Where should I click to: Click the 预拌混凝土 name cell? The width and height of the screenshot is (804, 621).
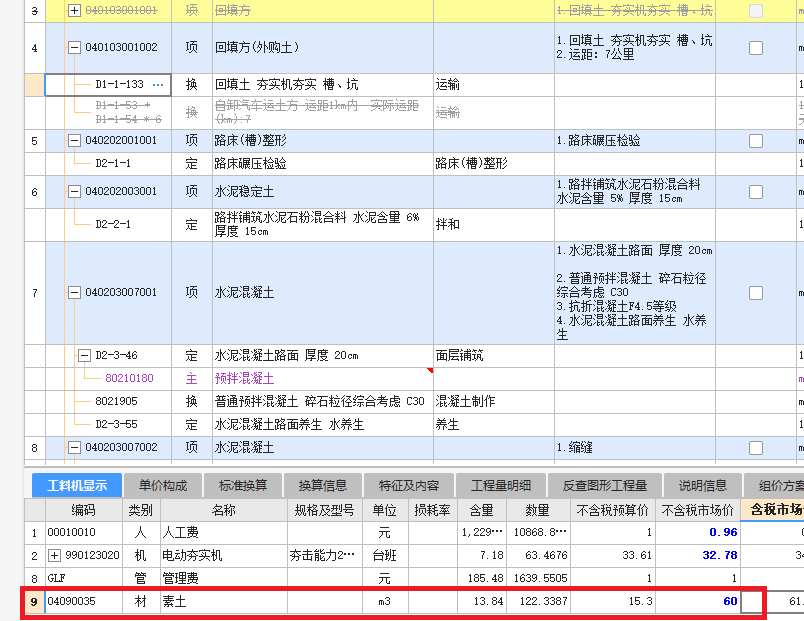pos(323,378)
